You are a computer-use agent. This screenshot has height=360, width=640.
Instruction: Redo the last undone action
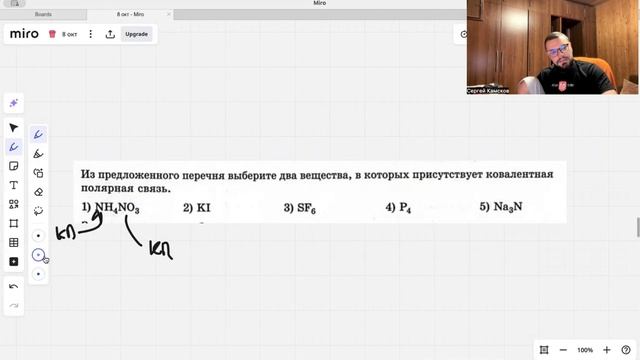(x=13, y=305)
